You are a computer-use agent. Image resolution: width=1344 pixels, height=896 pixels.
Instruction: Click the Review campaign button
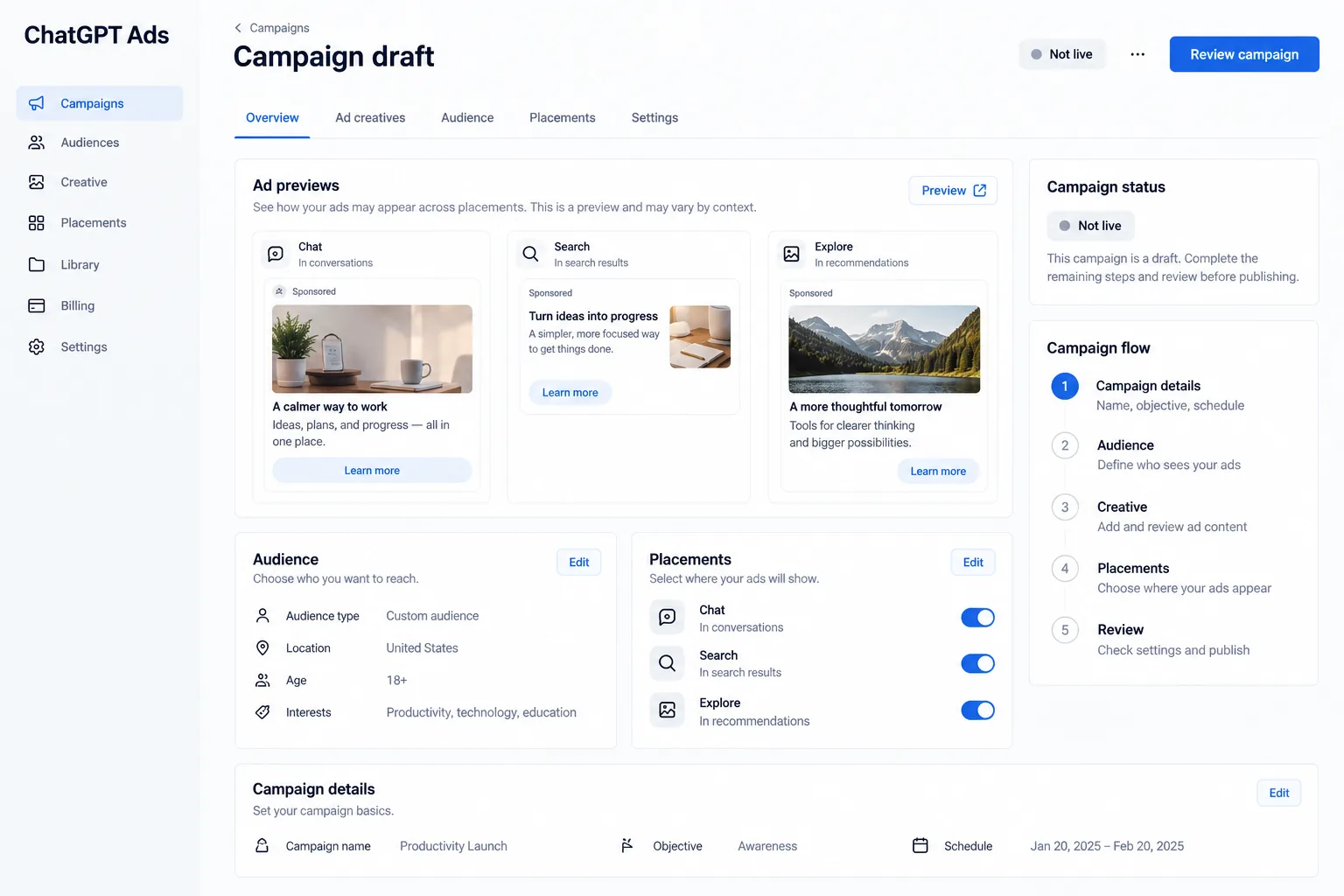(1244, 54)
